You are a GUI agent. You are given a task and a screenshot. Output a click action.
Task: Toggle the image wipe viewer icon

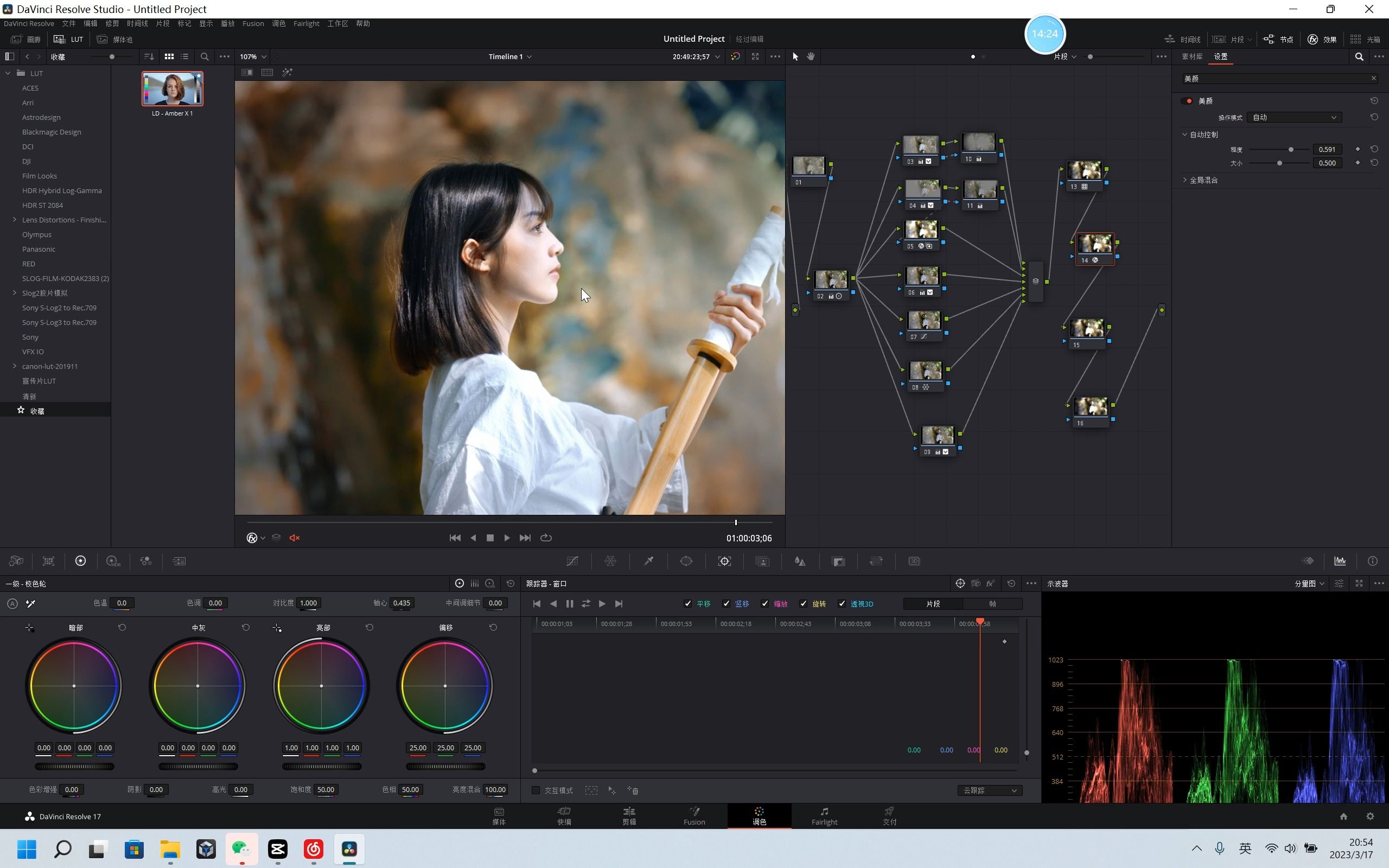tap(247, 72)
